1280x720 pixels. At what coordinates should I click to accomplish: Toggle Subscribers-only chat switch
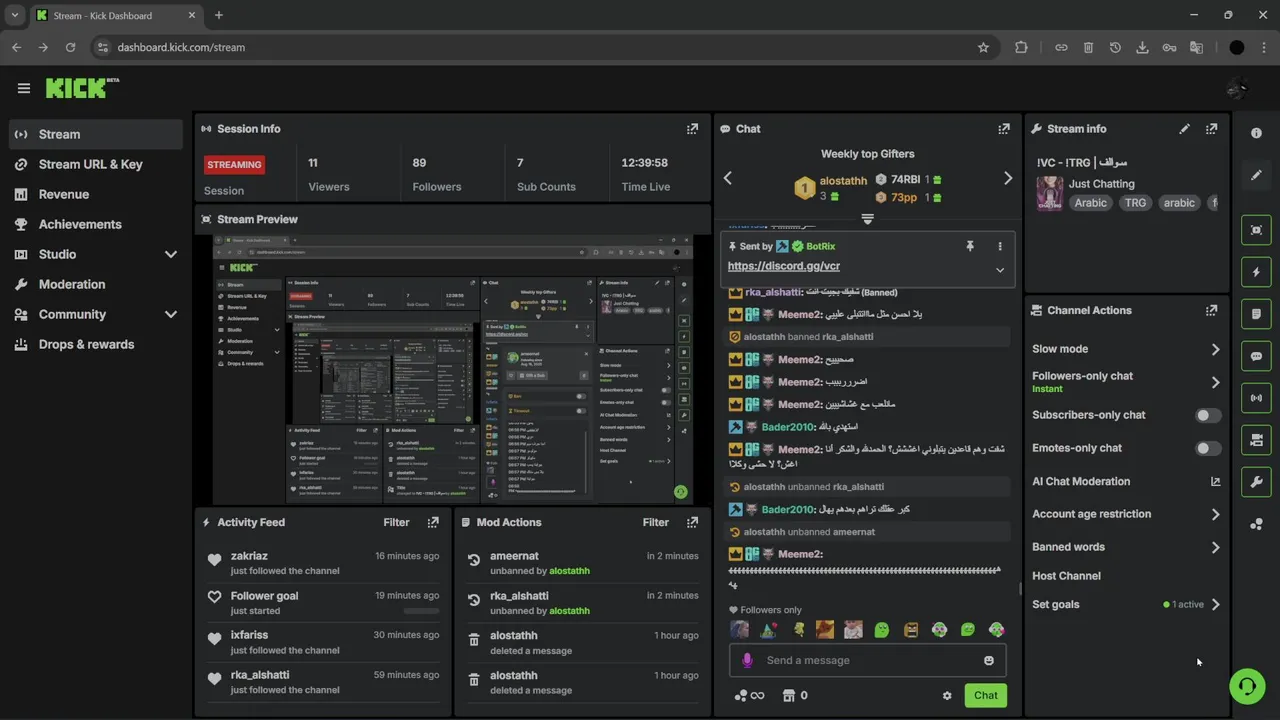[x=1208, y=415]
